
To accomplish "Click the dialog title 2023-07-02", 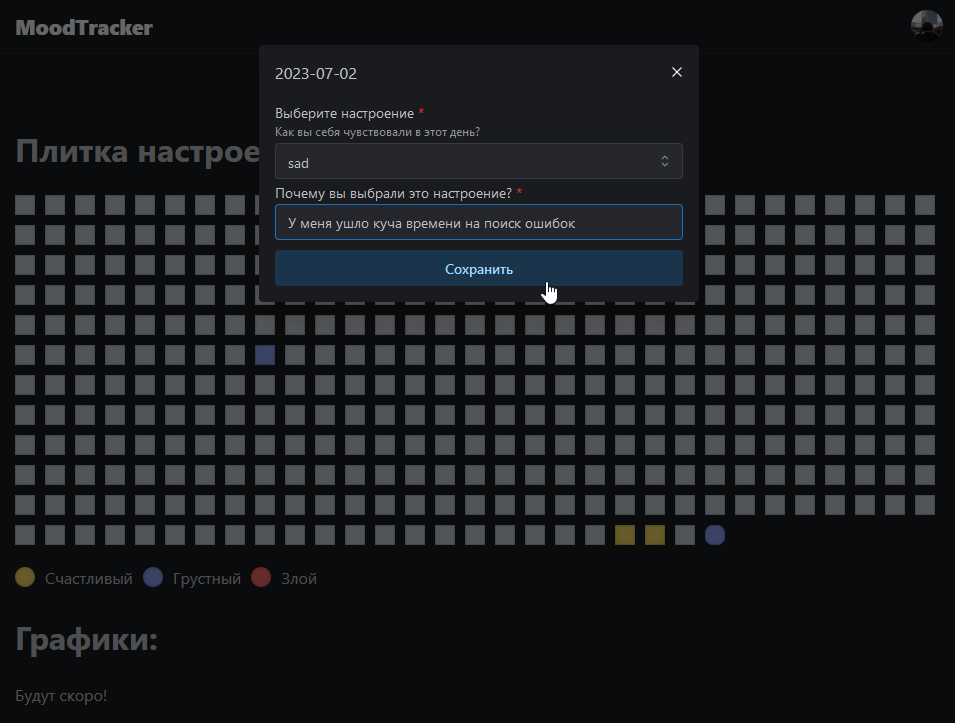I will click(315, 74).
